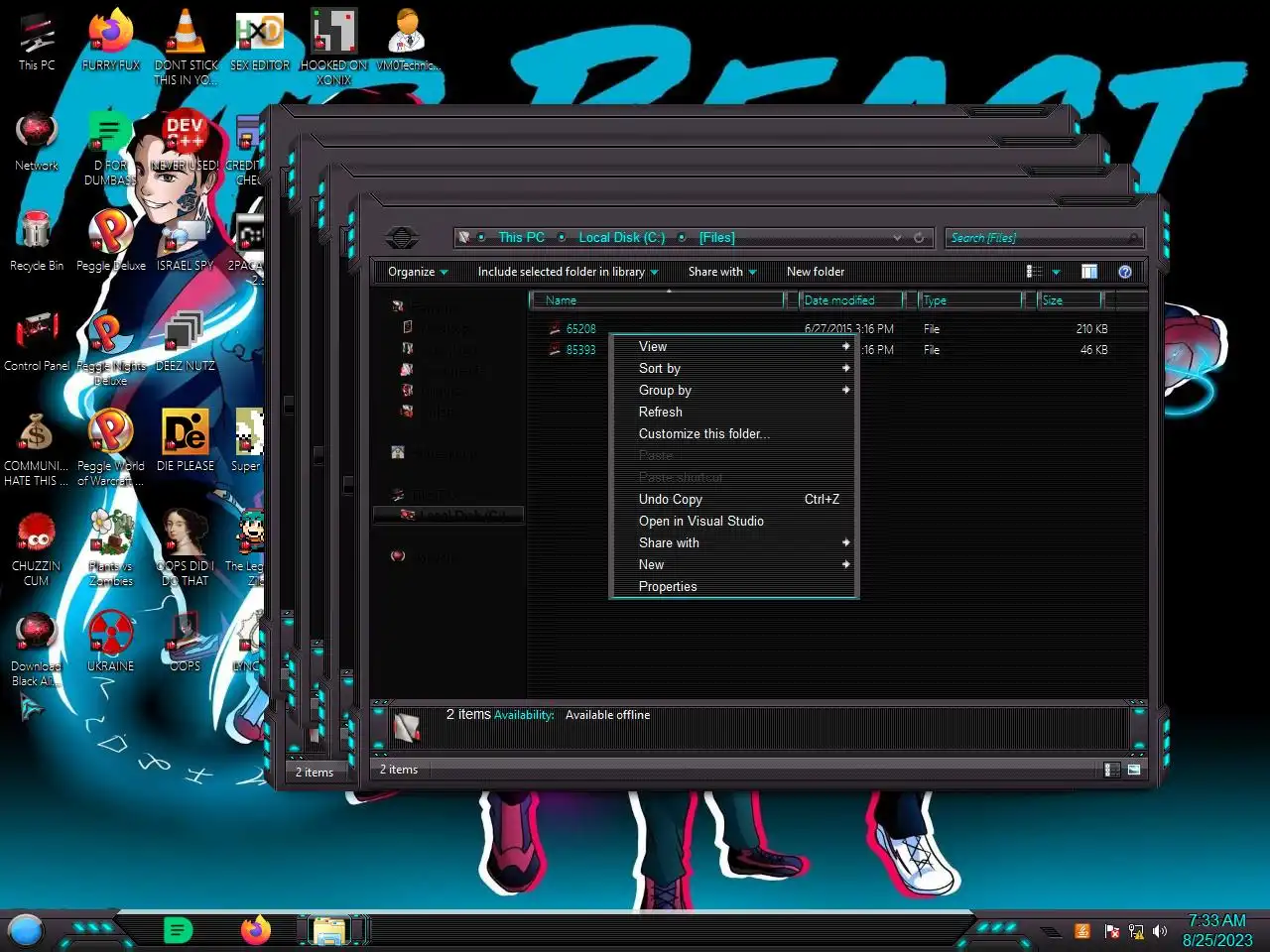The image size is (1270, 952).
Task: Navigate to This PC in the breadcrumb
Action: (521, 238)
